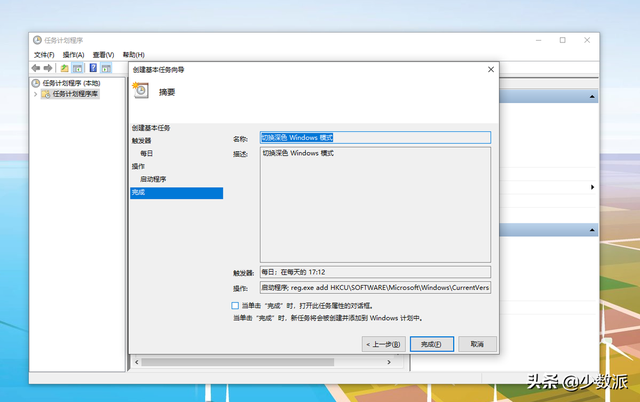Click the 名称 input field
This screenshot has height=402, width=640.
375,138
